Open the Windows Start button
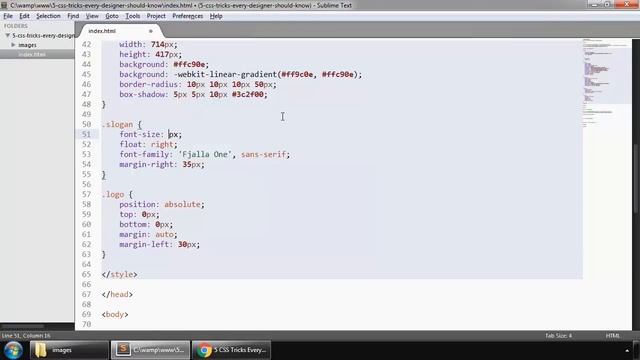 [x=13, y=350]
